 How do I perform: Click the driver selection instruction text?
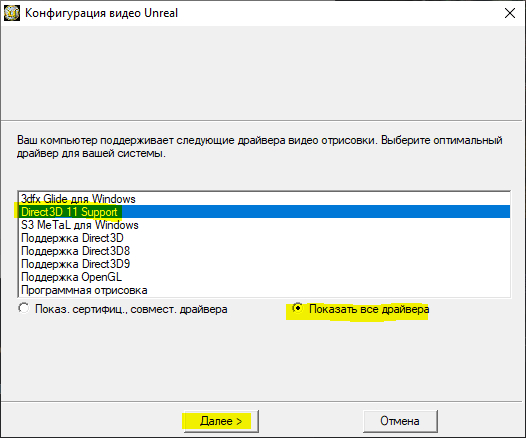tap(260, 147)
